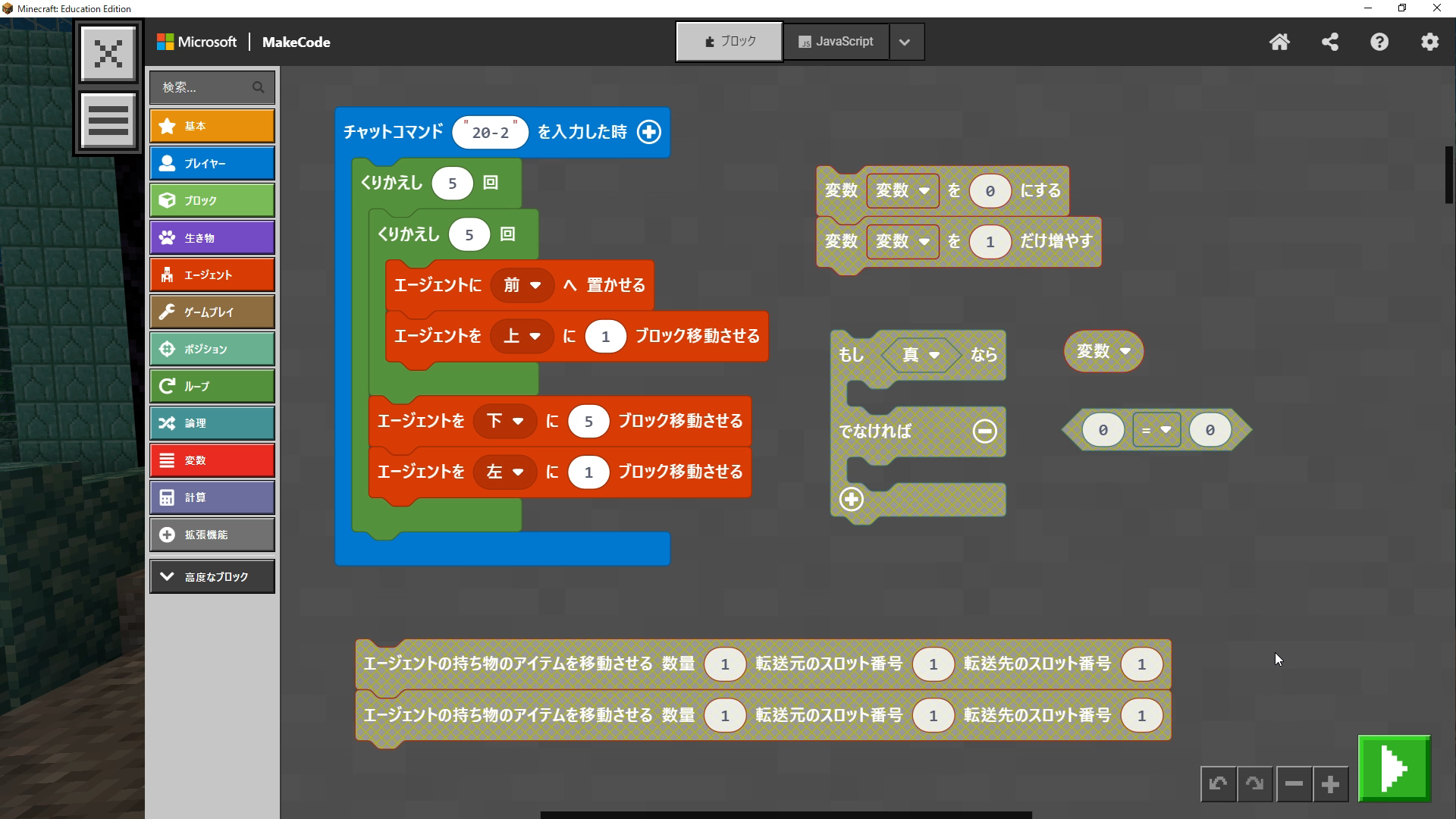Expand dropdown arrow next to JavaScript
The image size is (1456, 819).
(904, 42)
